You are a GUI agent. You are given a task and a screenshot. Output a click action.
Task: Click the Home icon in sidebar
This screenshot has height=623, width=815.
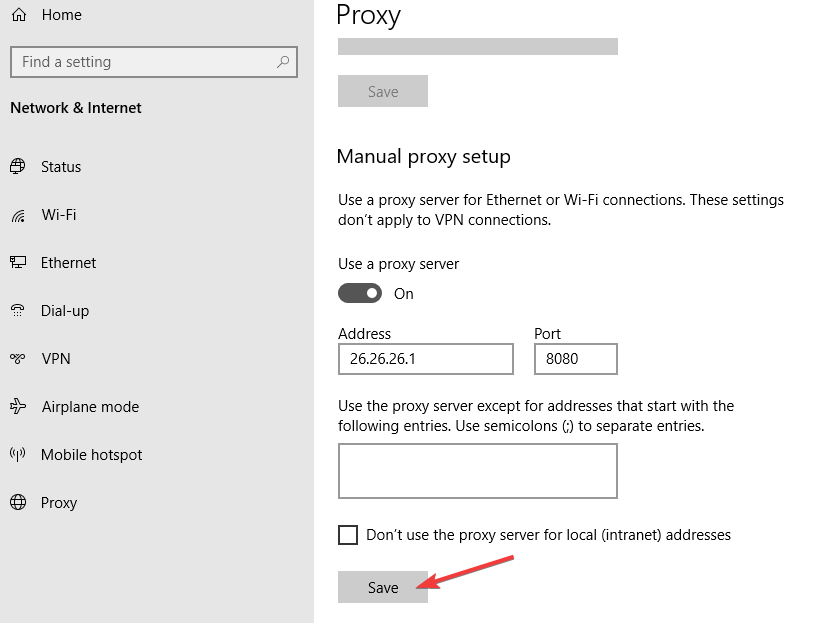19,15
